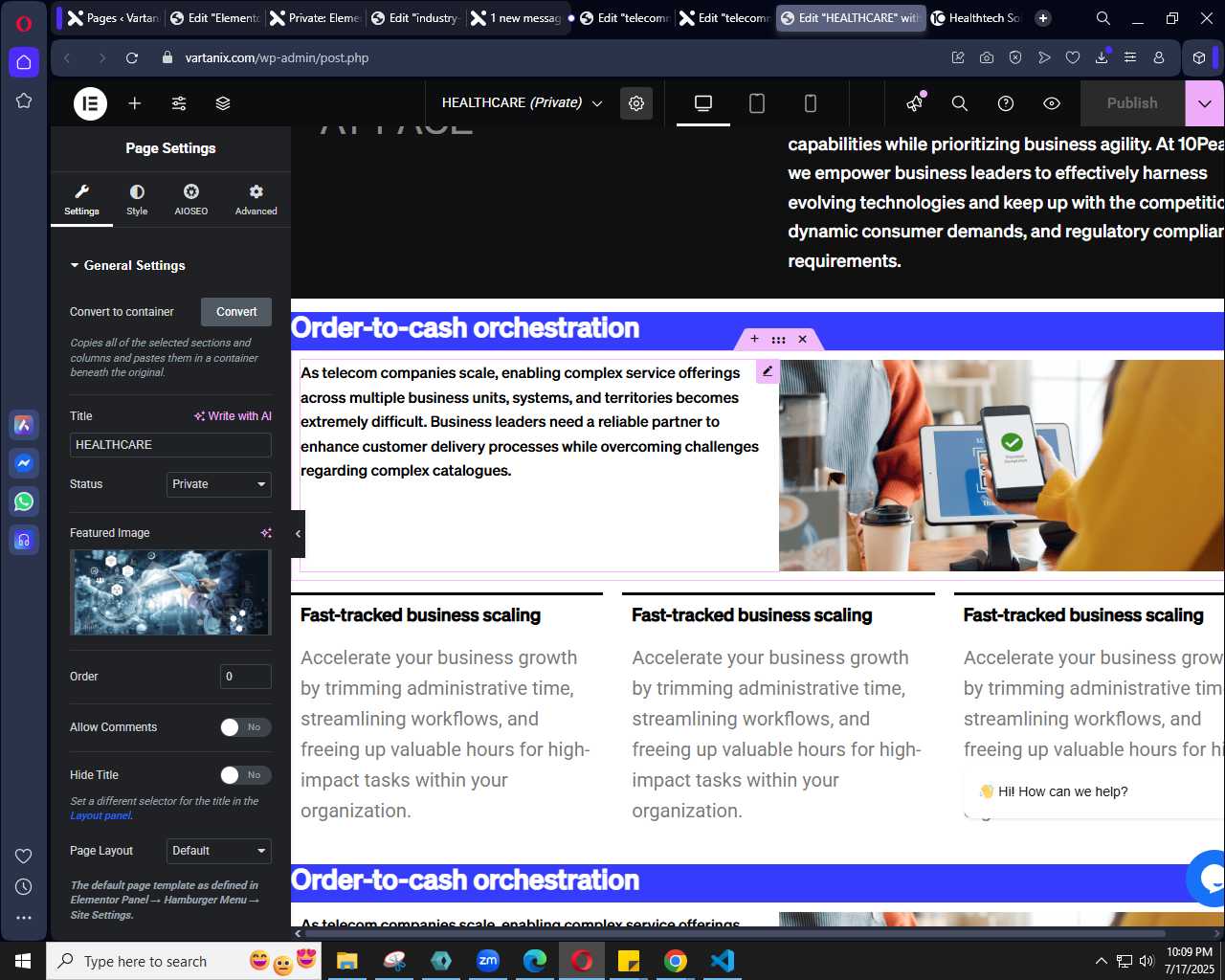
Task: Select the Advanced tab
Action: [256, 200]
